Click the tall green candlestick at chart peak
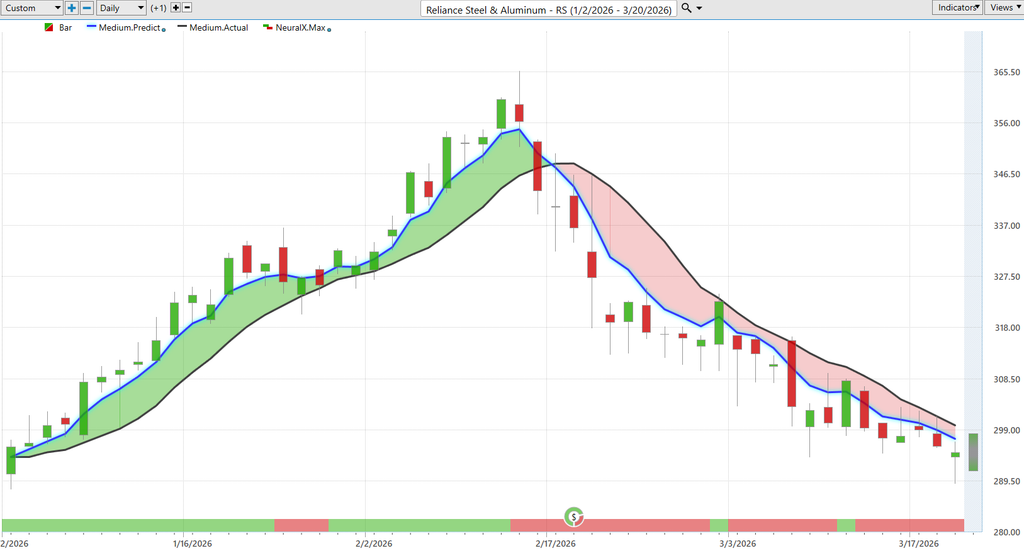The height and width of the screenshot is (554, 1024). (501, 113)
